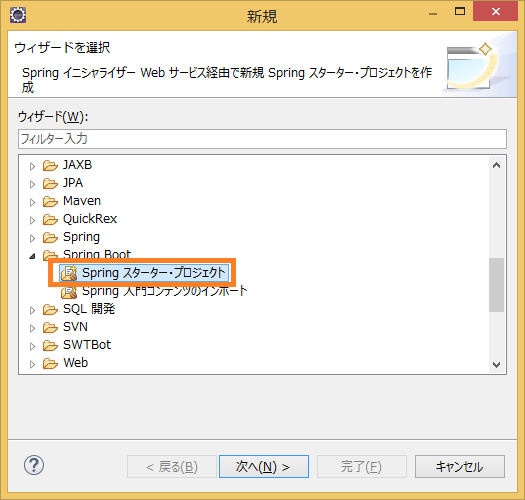This screenshot has height=500, width=525.
Task: Click the 次へ(N) > button
Action: tap(264, 466)
